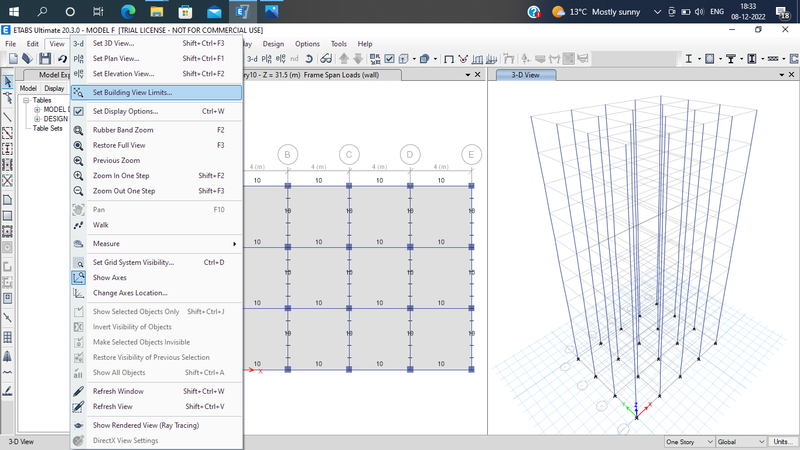Click the New Model toolbar icon
Screen dimensions: 800x450
click(x=13, y=59)
